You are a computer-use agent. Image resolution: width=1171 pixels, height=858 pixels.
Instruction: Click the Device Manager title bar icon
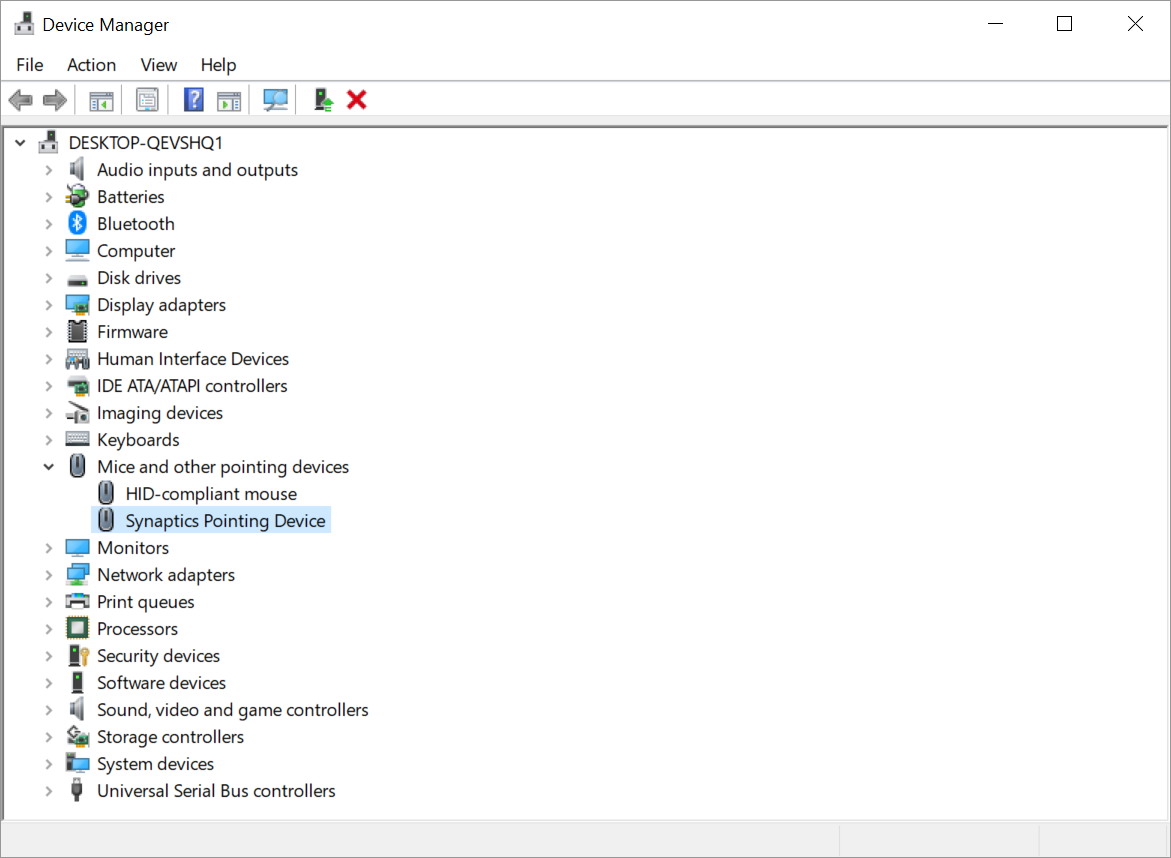coord(25,24)
